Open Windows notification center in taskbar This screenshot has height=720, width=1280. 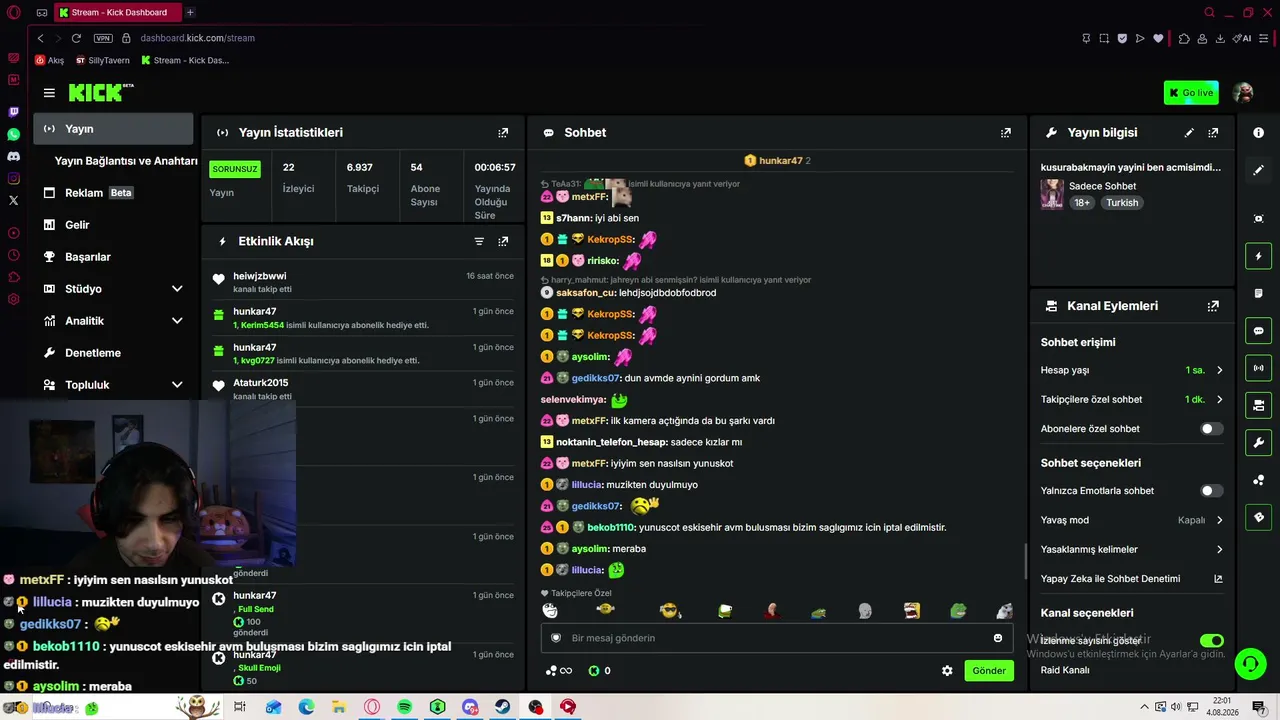[x=1258, y=708]
